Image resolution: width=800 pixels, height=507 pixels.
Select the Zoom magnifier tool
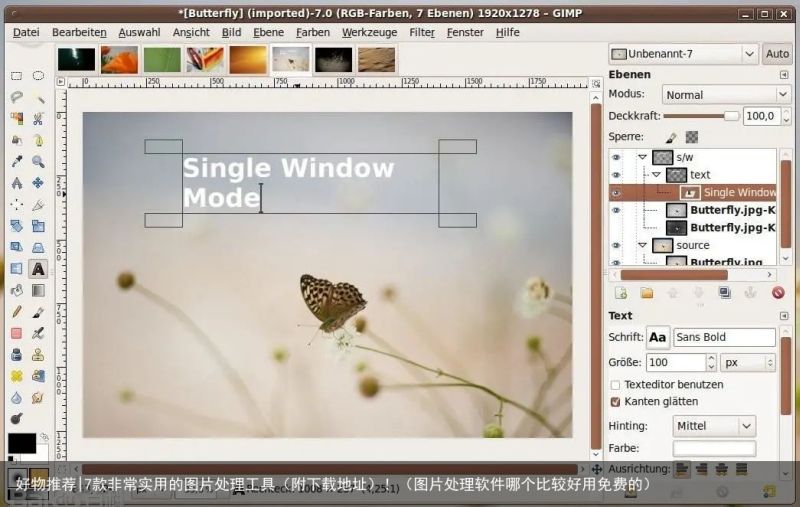(38, 162)
